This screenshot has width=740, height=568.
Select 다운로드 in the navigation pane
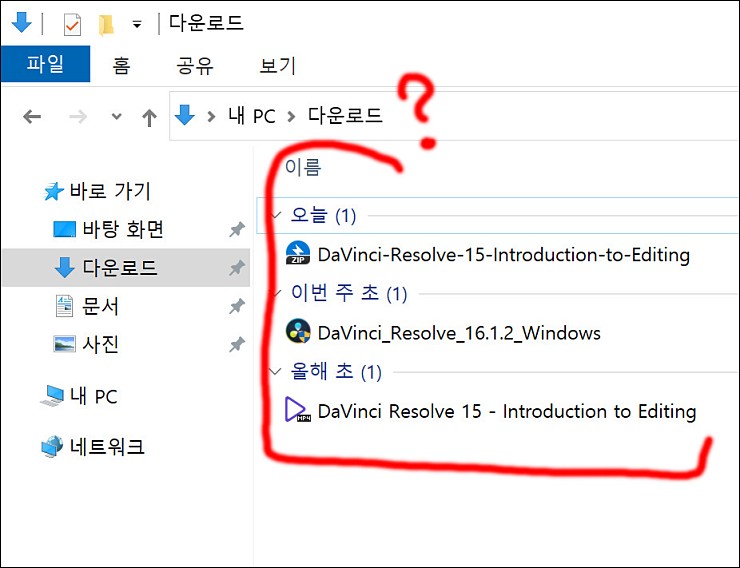[x=119, y=267]
